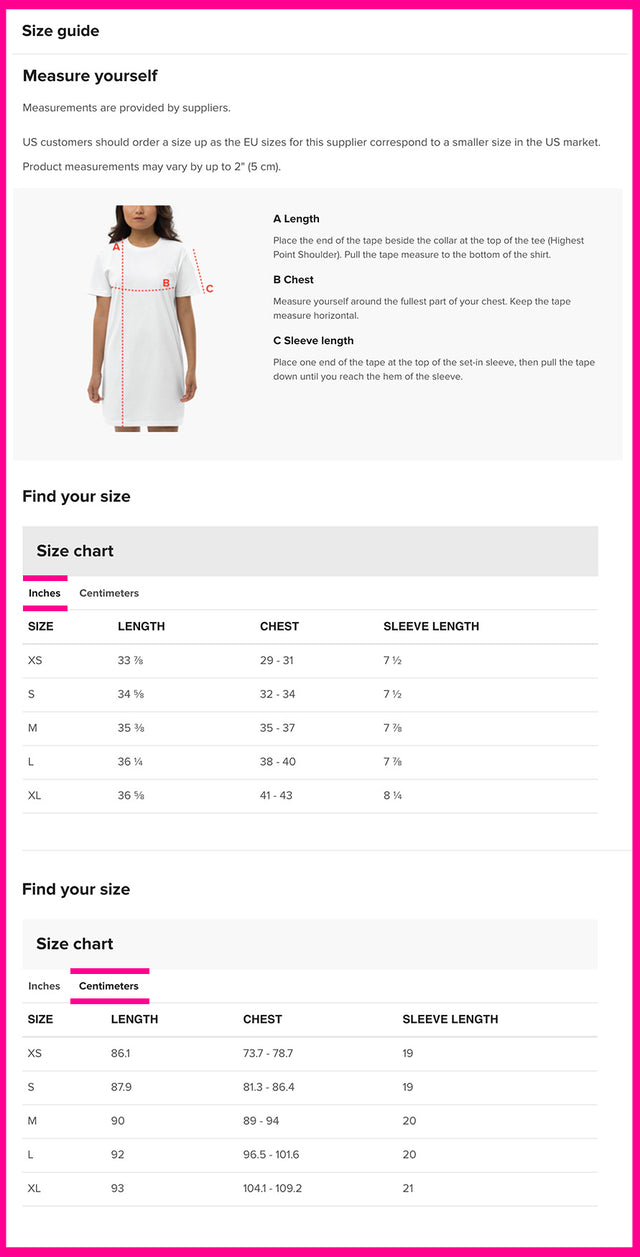
Task: Switch the upper size chart to Centimeters
Action: coord(109,593)
